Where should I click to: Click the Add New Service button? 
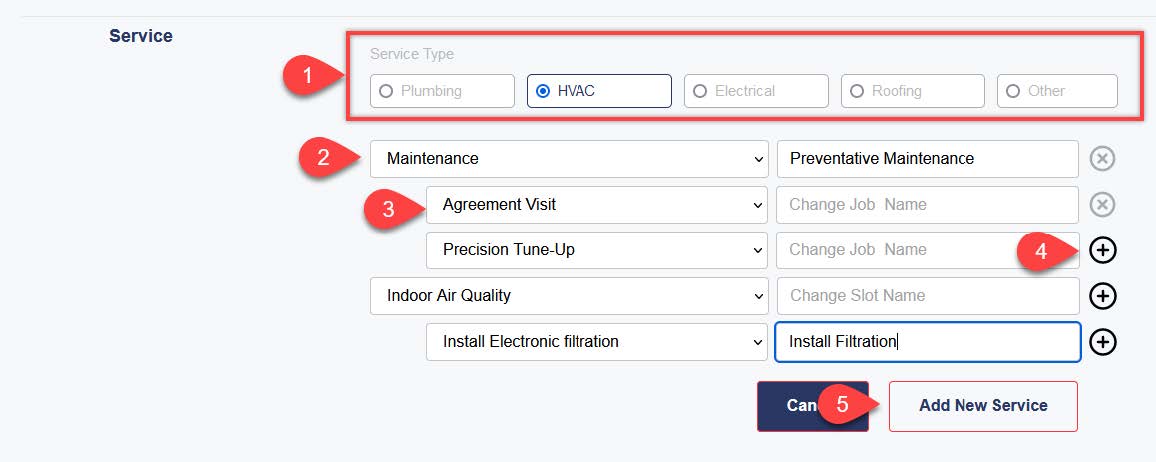point(983,406)
